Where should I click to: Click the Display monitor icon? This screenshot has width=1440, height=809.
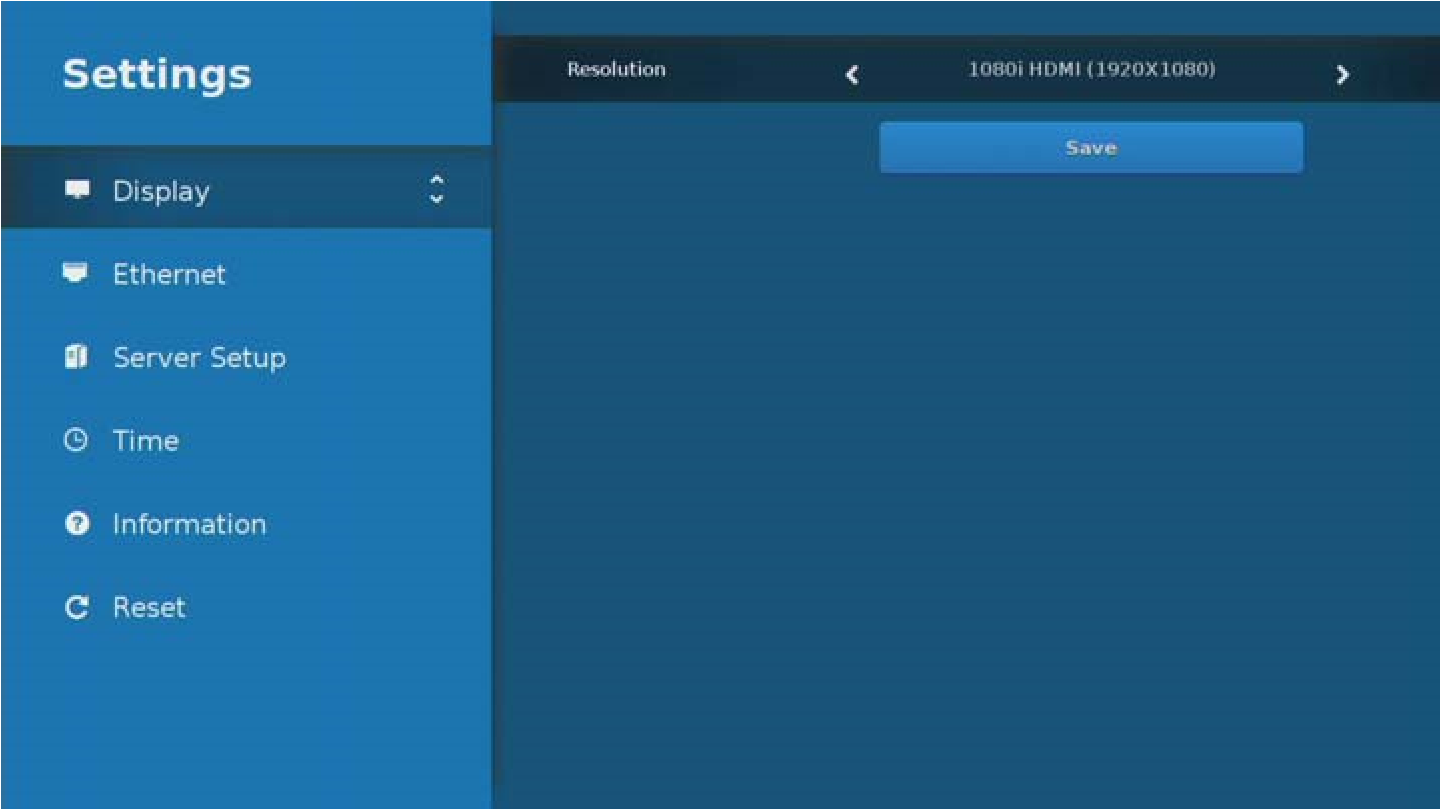[77, 190]
